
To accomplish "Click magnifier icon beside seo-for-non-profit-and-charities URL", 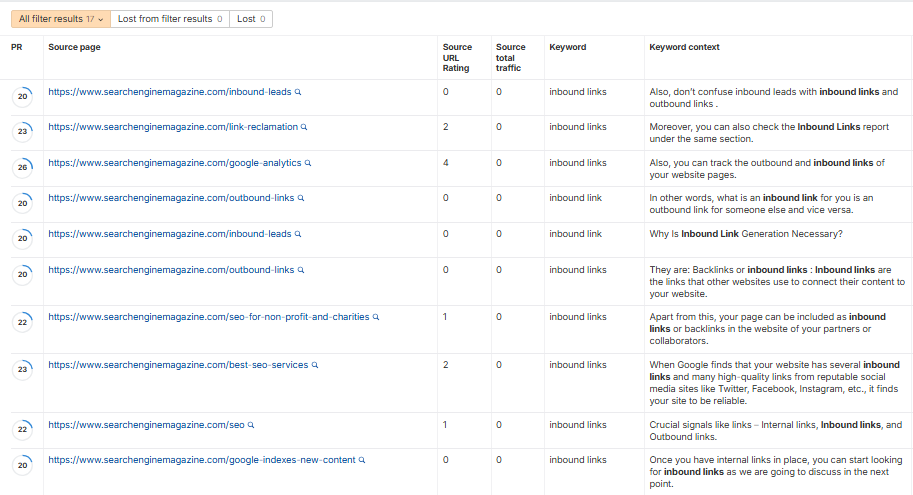I will click(x=376, y=318).
